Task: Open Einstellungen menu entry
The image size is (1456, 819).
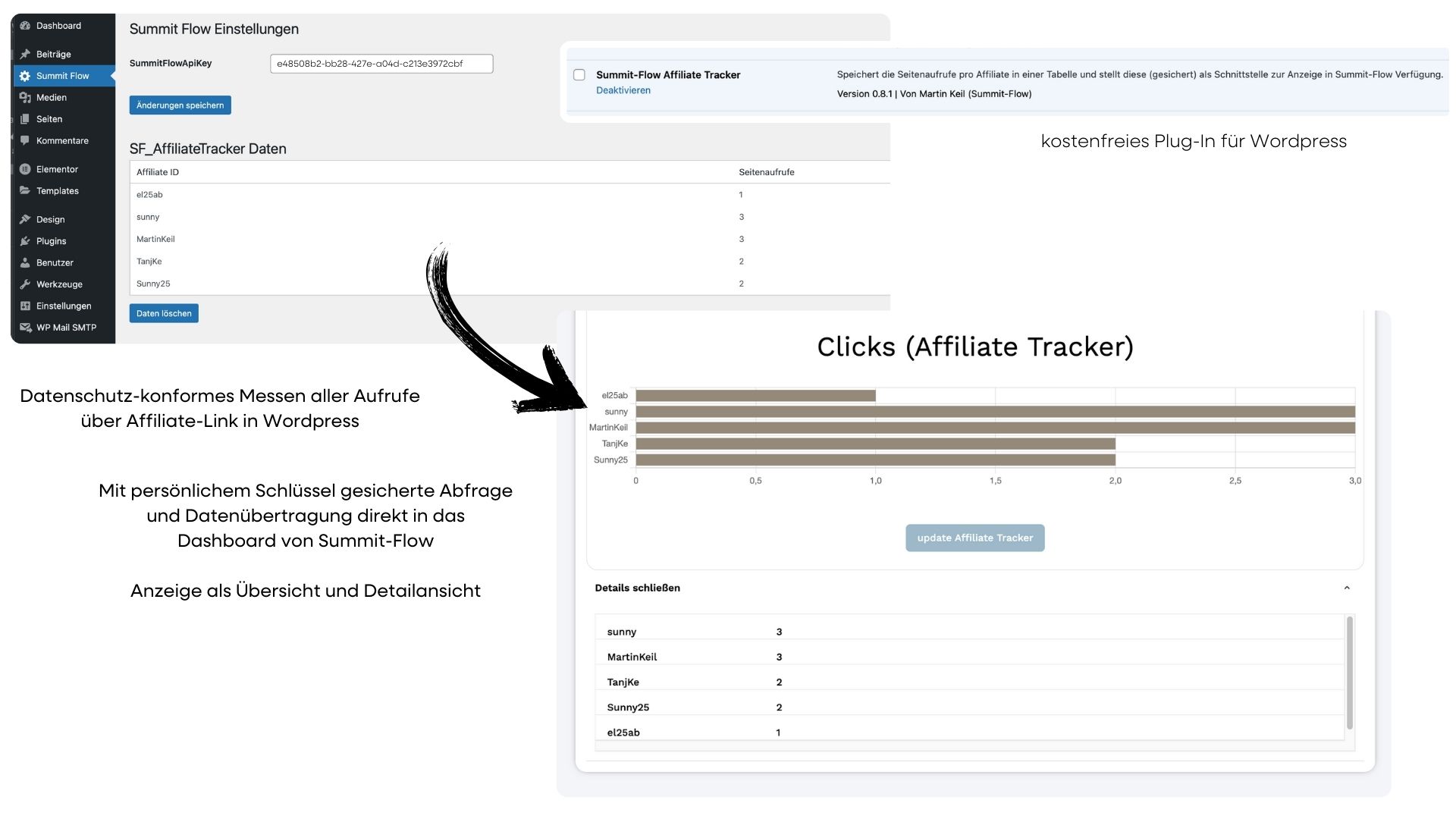Action: coord(64,306)
